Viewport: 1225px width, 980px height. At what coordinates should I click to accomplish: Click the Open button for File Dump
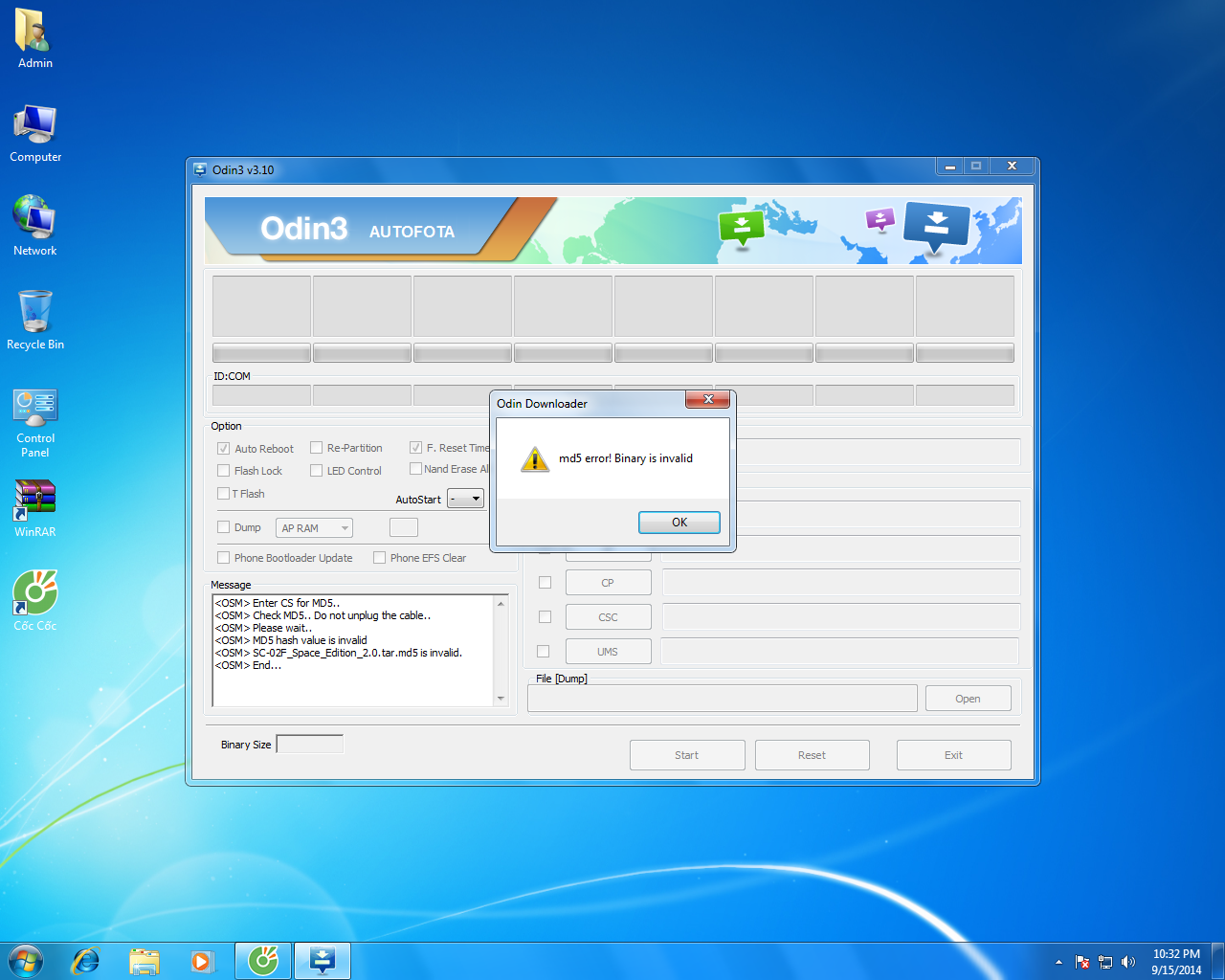tap(968, 699)
